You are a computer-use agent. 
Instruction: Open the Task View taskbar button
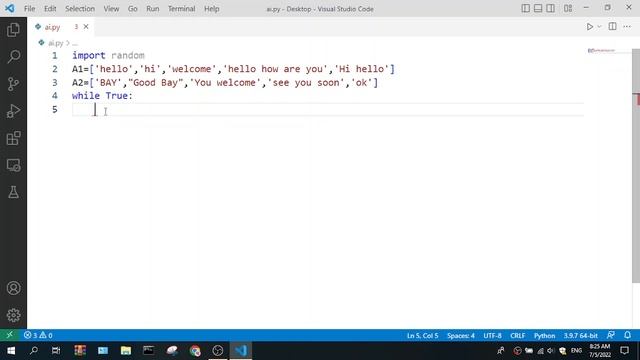click(56, 351)
